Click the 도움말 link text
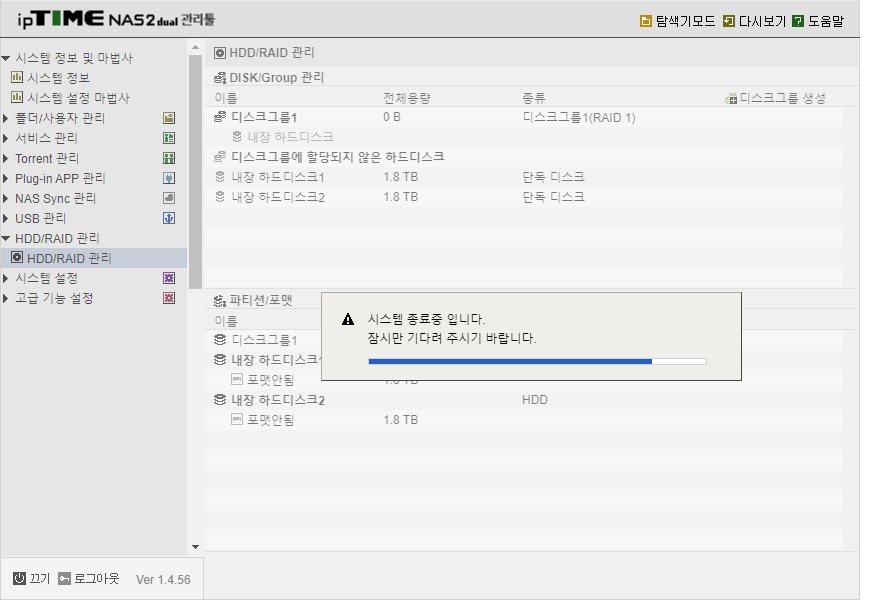 tap(826, 21)
